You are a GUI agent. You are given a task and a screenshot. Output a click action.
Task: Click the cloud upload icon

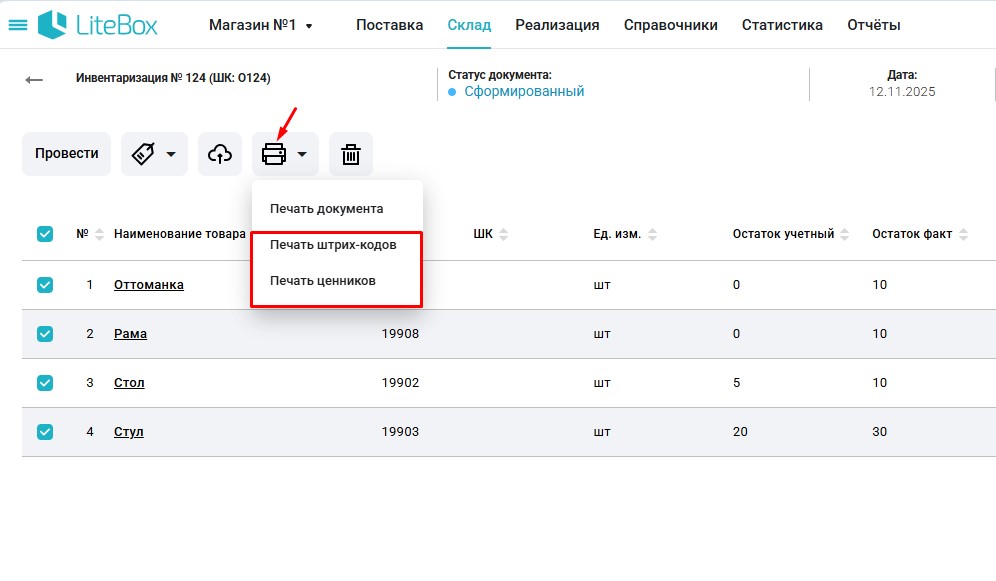point(220,154)
